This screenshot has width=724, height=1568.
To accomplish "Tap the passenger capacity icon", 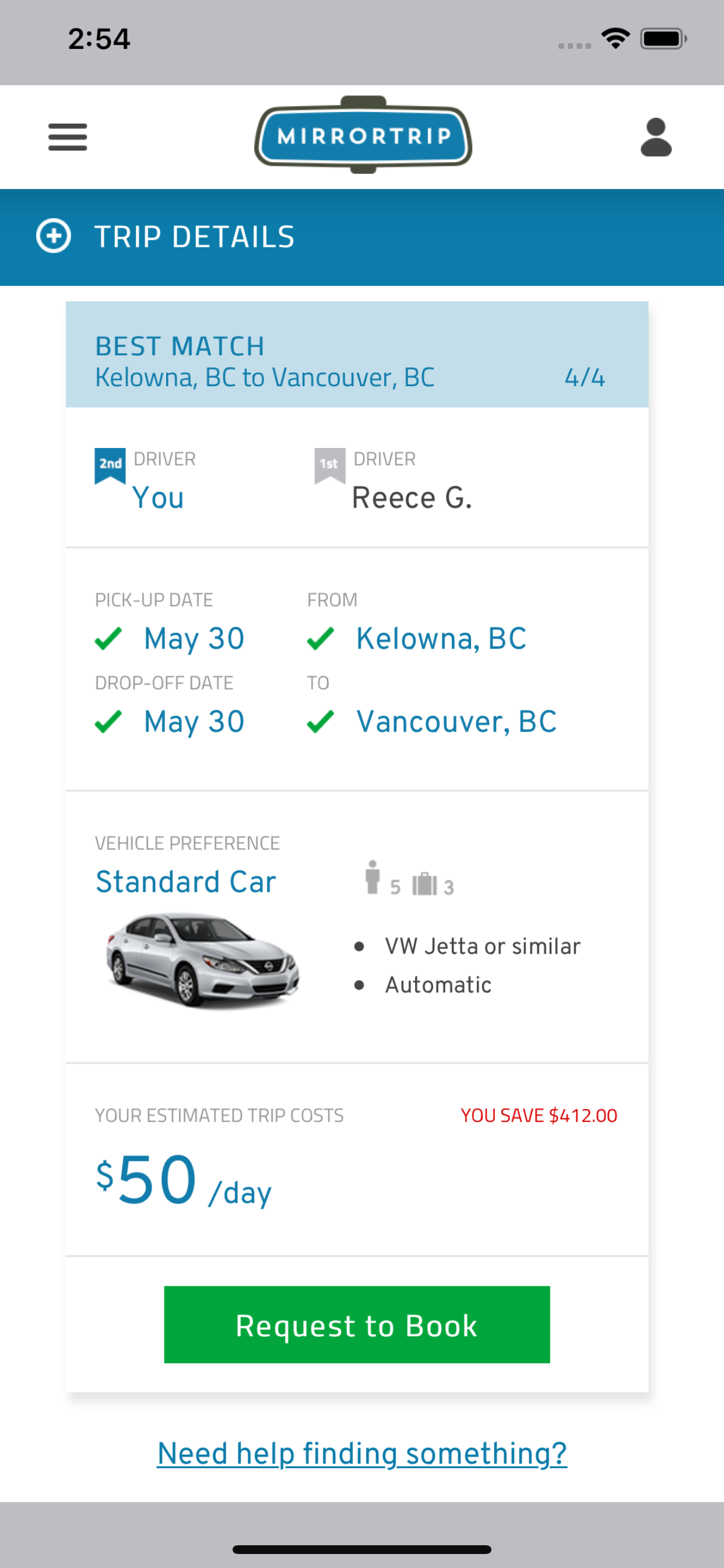I will (x=372, y=877).
